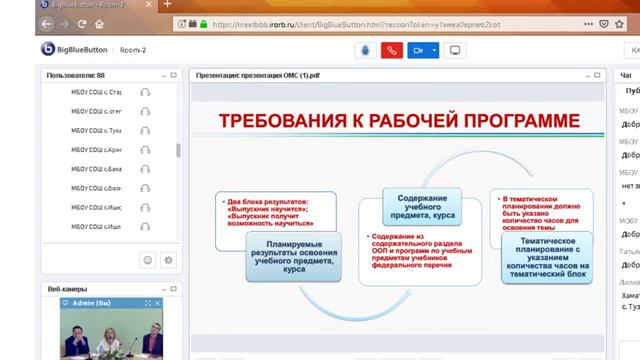Click headset icon for МБОУ СОШ с. стег
Screen dimensions: 640x360
(x=145, y=111)
